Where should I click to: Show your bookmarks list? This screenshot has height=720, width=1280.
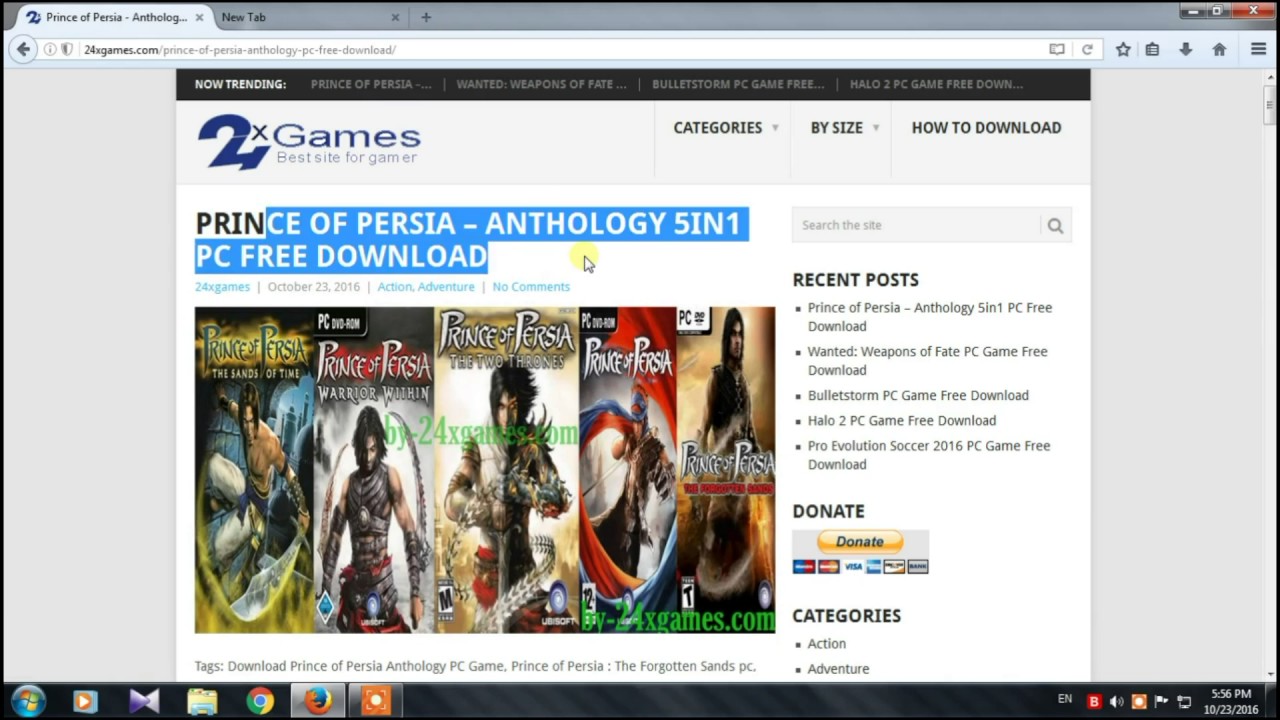point(1152,49)
